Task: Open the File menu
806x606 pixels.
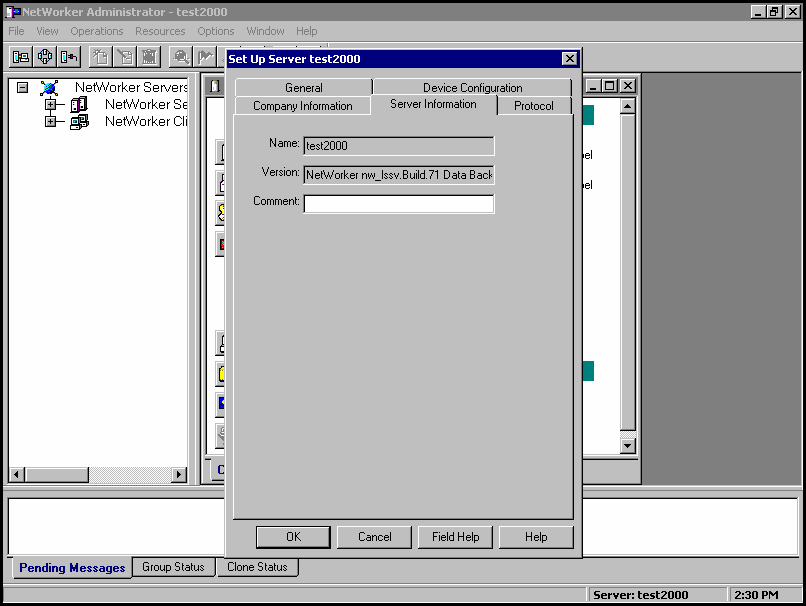Action: [x=16, y=31]
